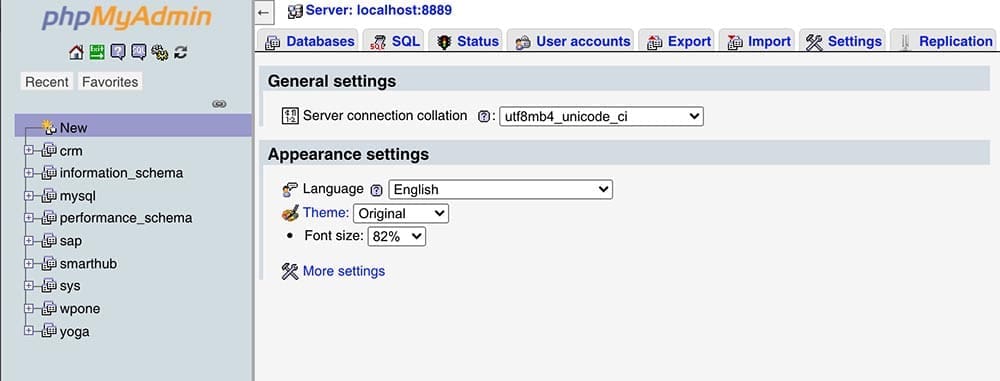Click the sys database icon
The height and width of the screenshot is (381, 1000).
click(x=49, y=287)
